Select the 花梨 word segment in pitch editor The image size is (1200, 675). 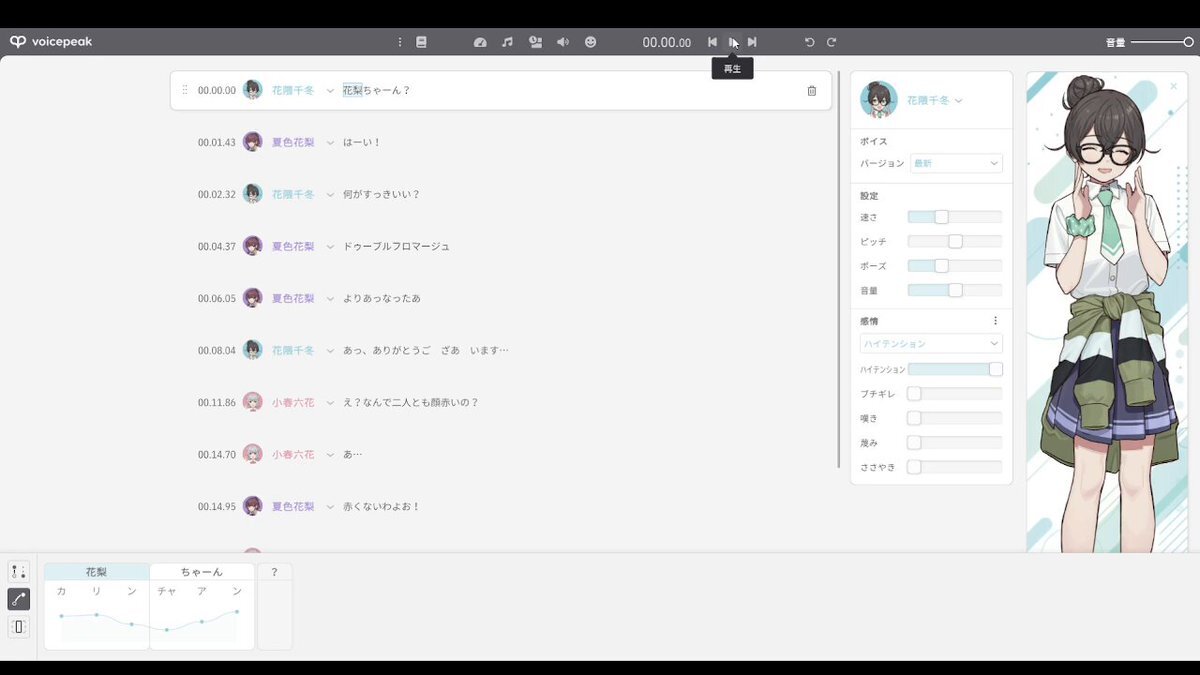click(96, 572)
